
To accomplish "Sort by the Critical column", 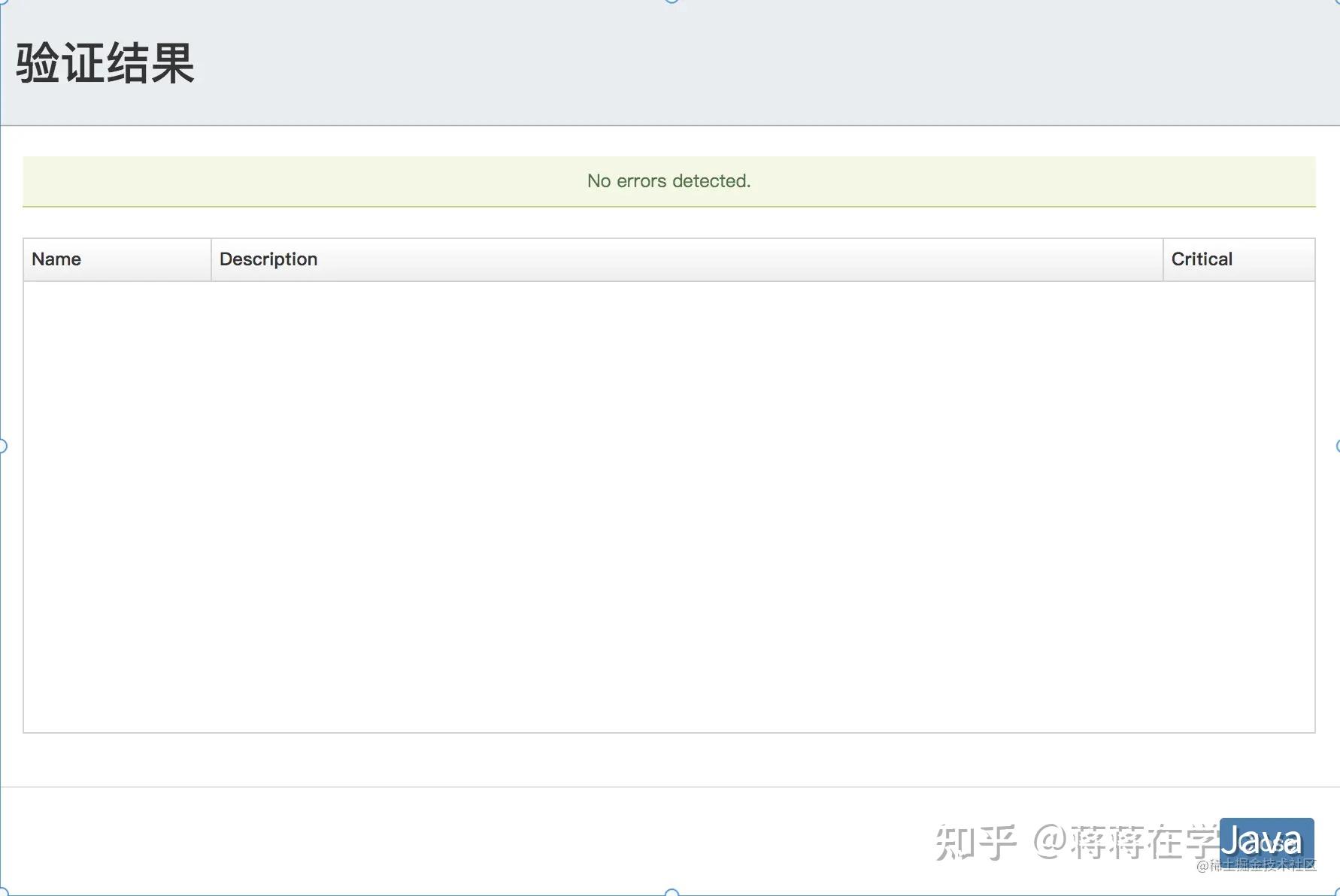I will click(1202, 259).
